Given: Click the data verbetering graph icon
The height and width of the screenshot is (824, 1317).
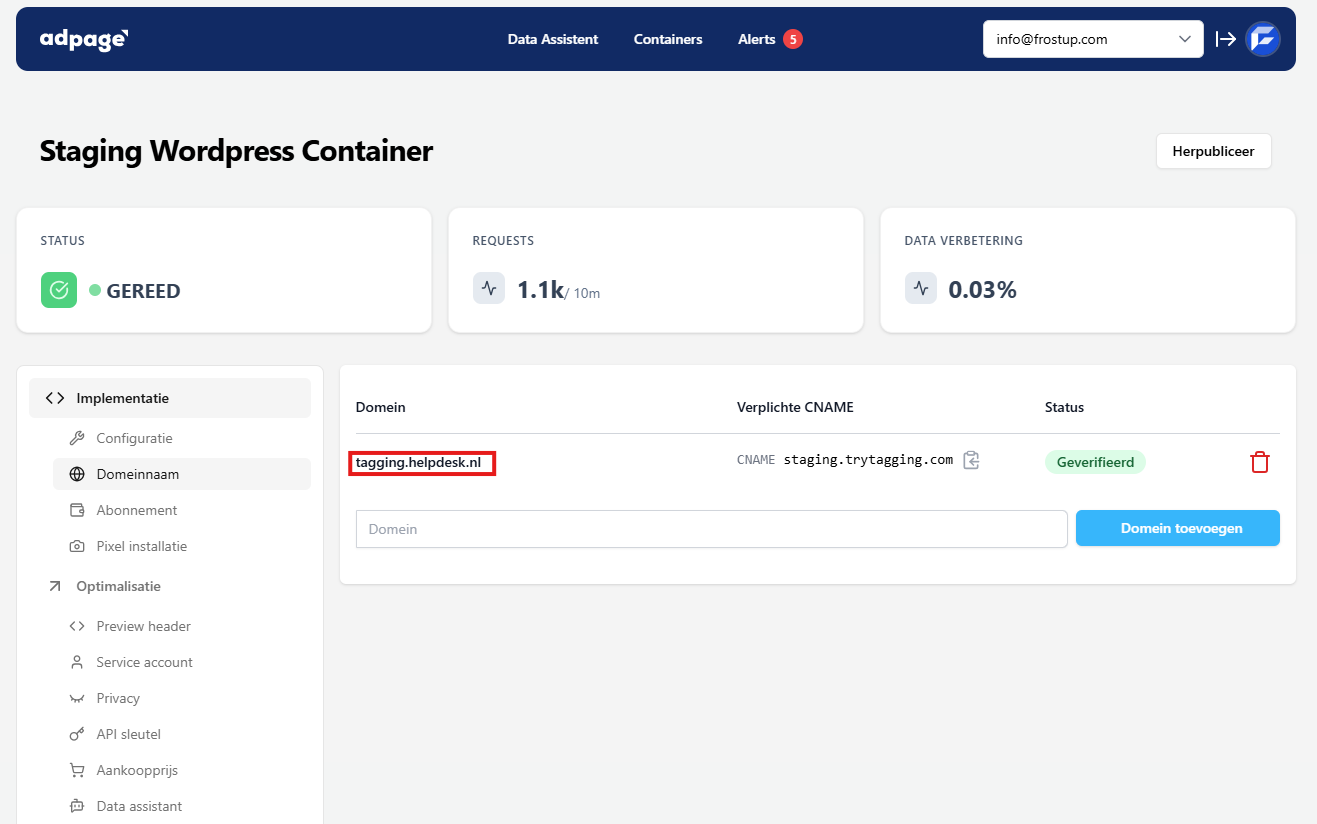Looking at the screenshot, I should 921,288.
